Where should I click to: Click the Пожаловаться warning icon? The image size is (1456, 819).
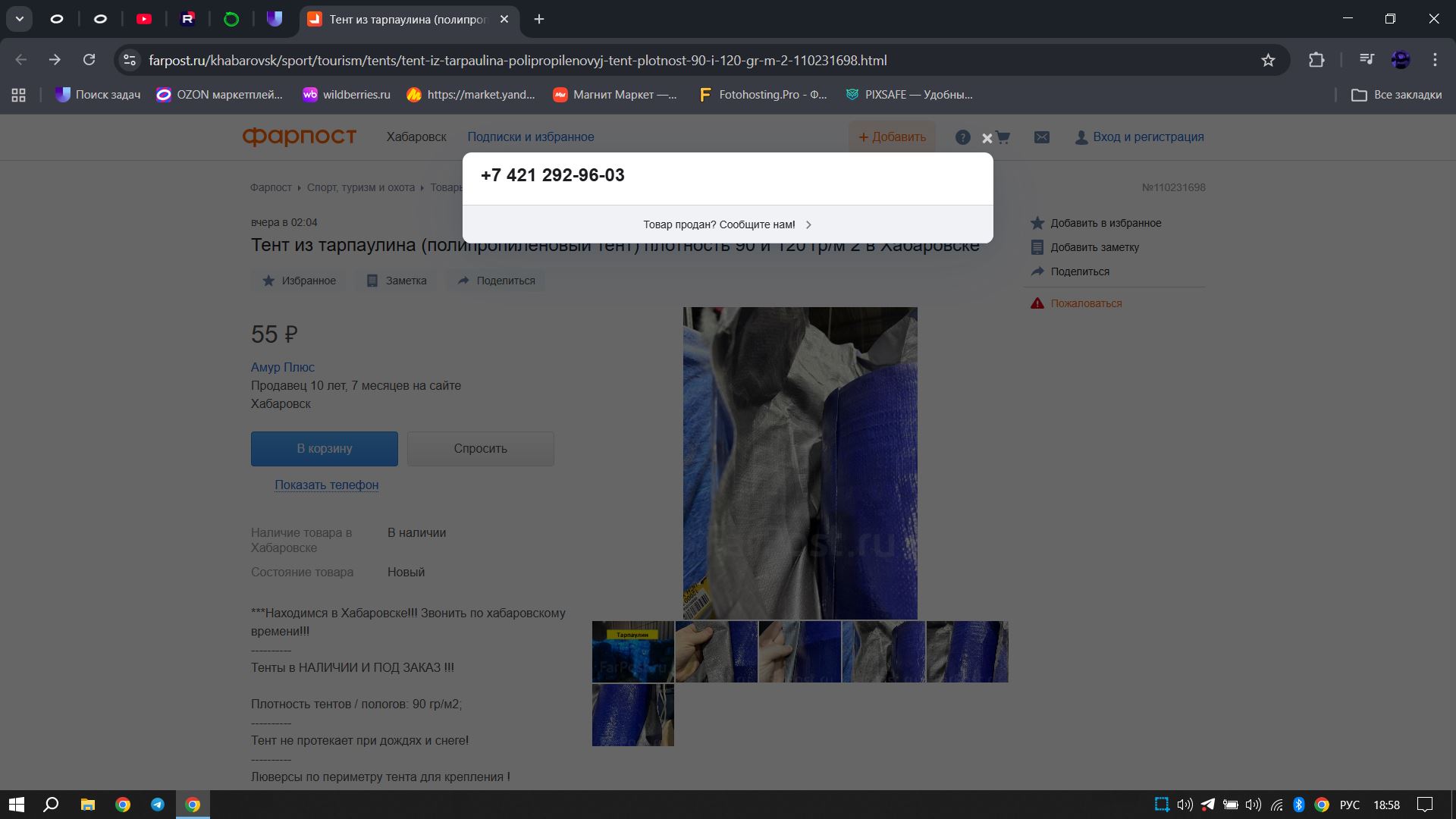coord(1037,303)
